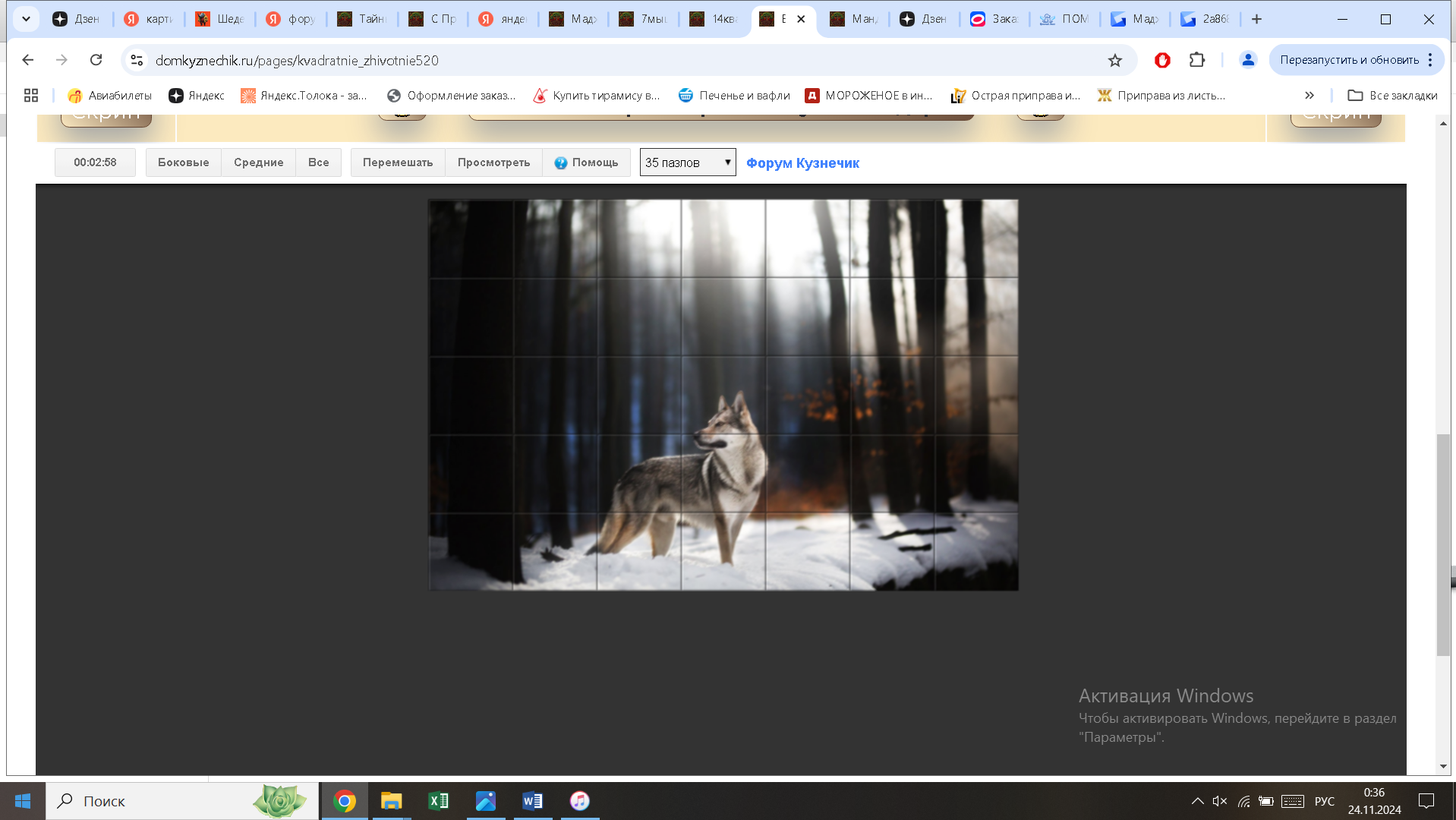Switch to the 'Зака' tab
The height and width of the screenshot is (820, 1456).
994,19
